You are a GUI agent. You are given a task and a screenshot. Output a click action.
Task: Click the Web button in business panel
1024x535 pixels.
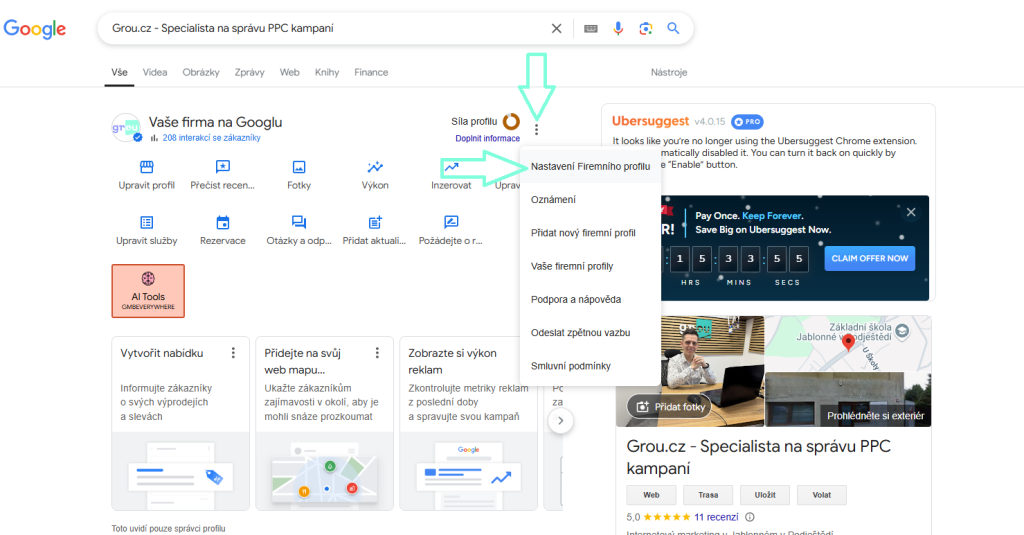pos(651,495)
